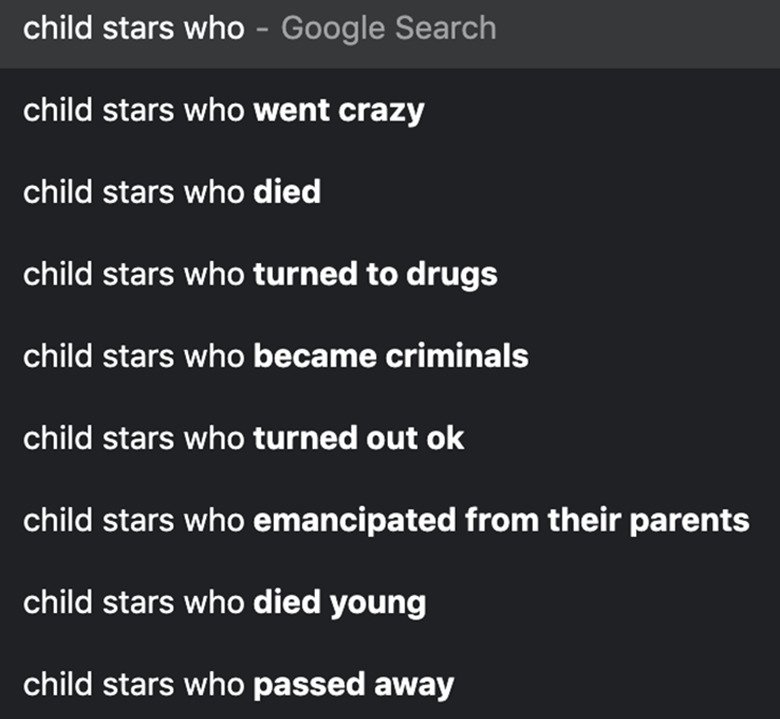This screenshot has height=719, width=780.
Task: Click the bold "went crazy" text
Action: [339, 110]
